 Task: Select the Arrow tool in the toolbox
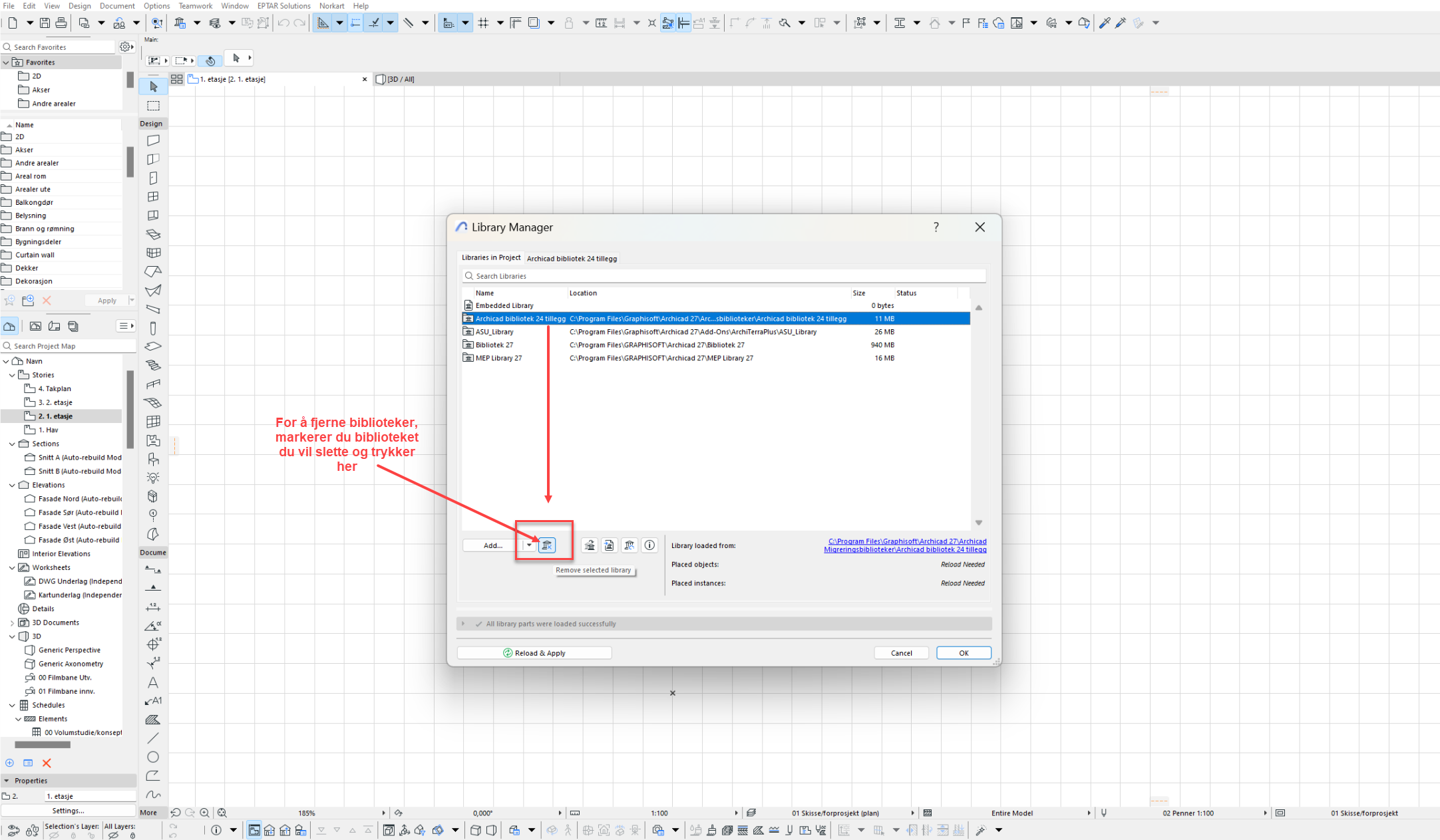pyautogui.click(x=154, y=86)
